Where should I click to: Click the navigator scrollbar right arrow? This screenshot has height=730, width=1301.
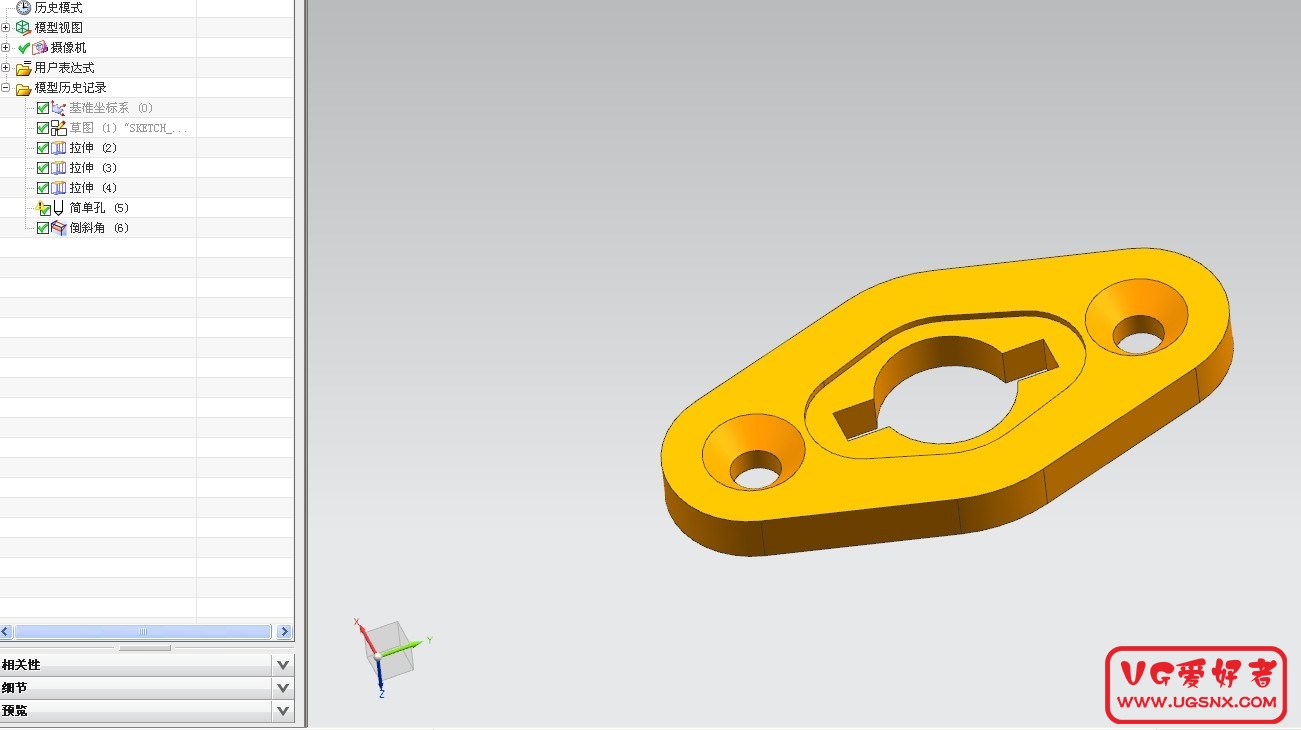click(284, 632)
